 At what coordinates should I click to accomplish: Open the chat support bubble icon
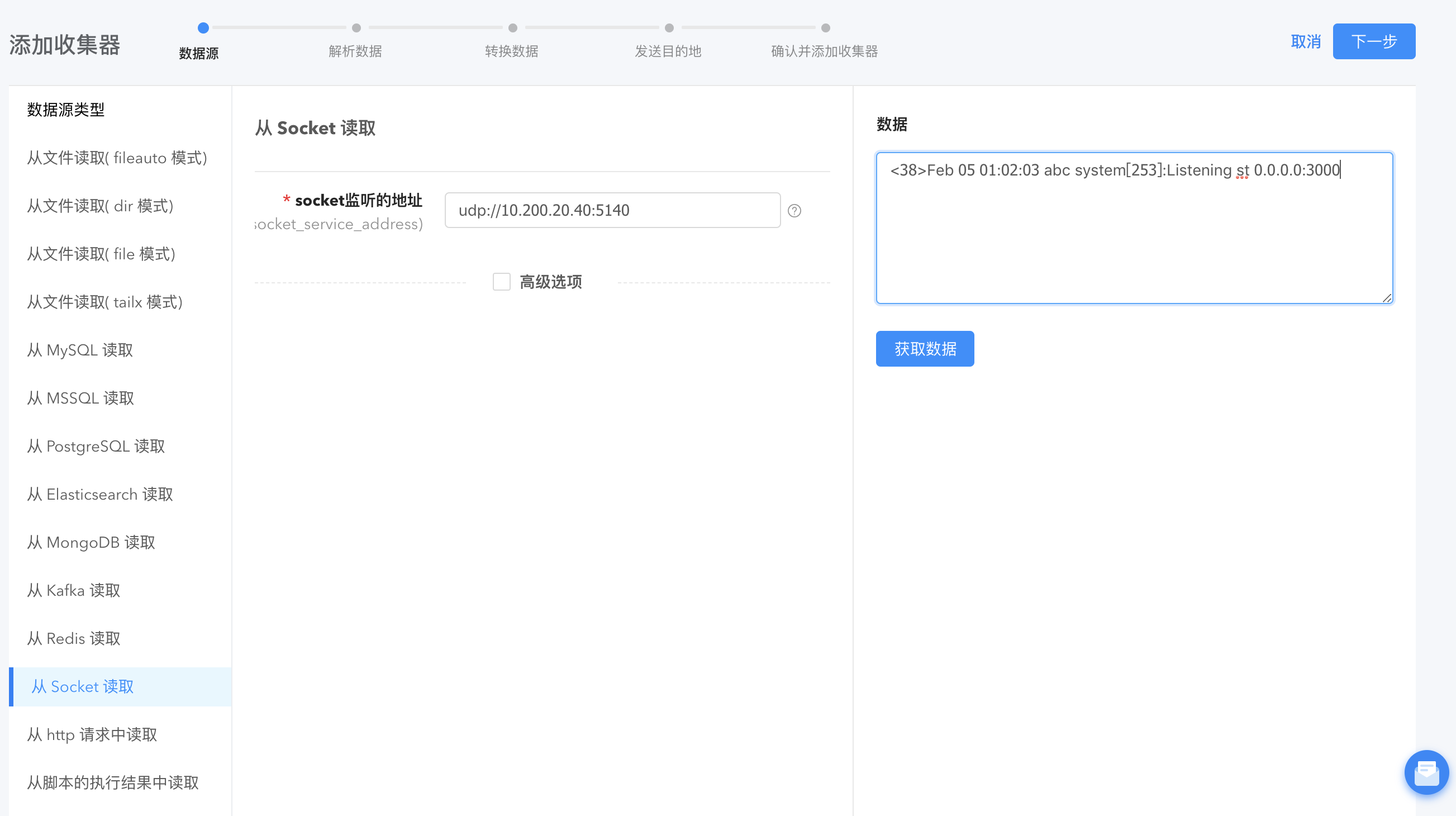click(x=1426, y=772)
